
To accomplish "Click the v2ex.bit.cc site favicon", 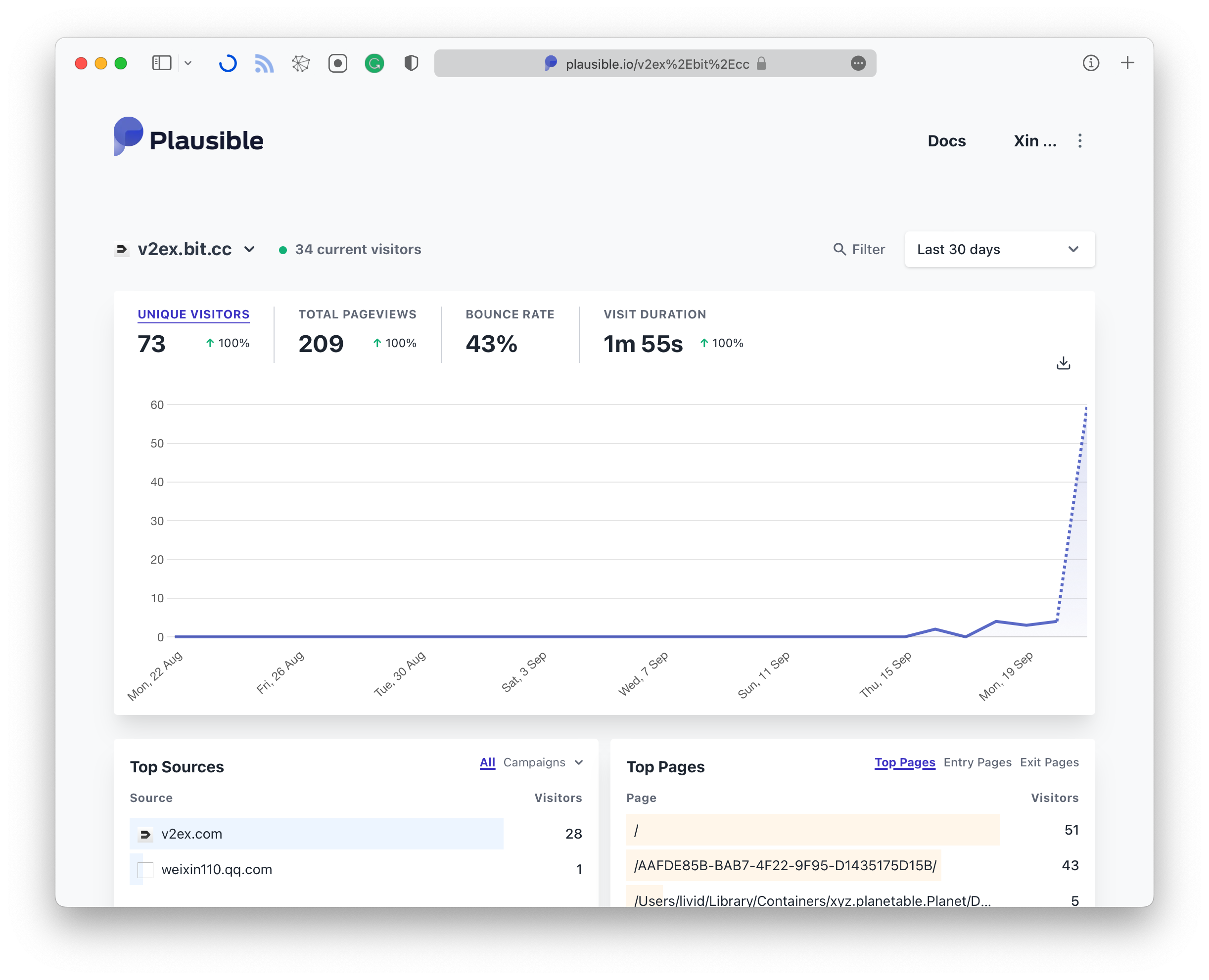I will (121, 249).
